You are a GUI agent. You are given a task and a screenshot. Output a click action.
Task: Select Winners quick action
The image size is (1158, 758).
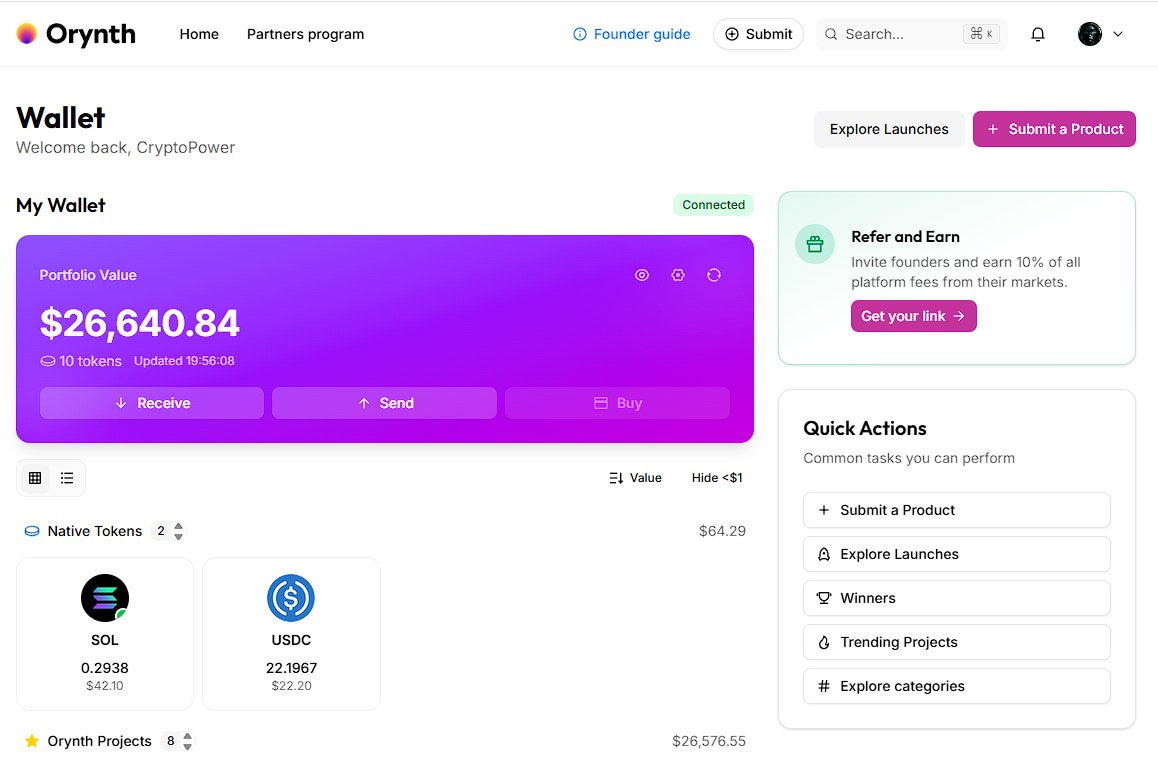[956, 598]
